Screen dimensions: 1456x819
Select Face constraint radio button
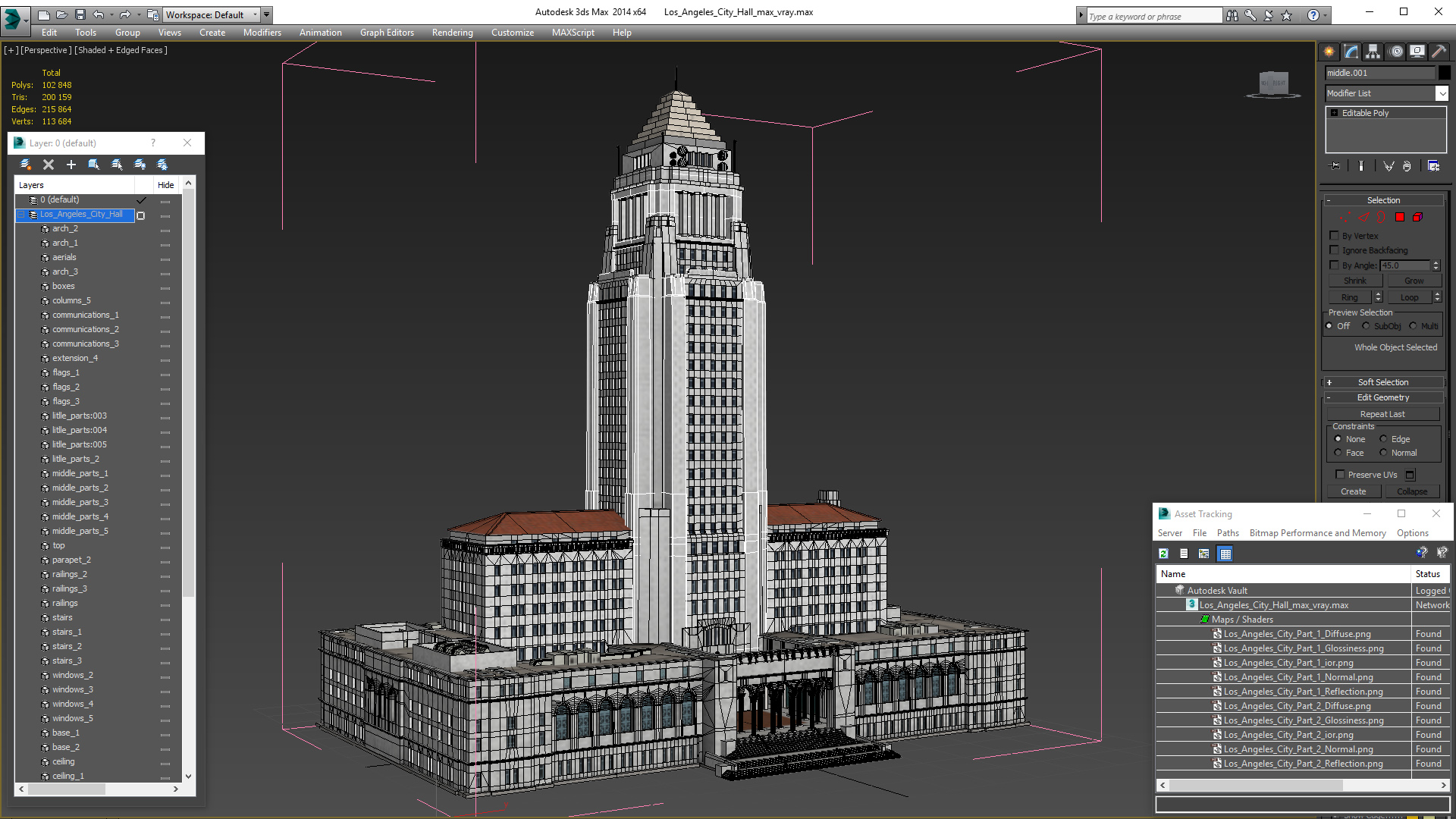(1338, 453)
